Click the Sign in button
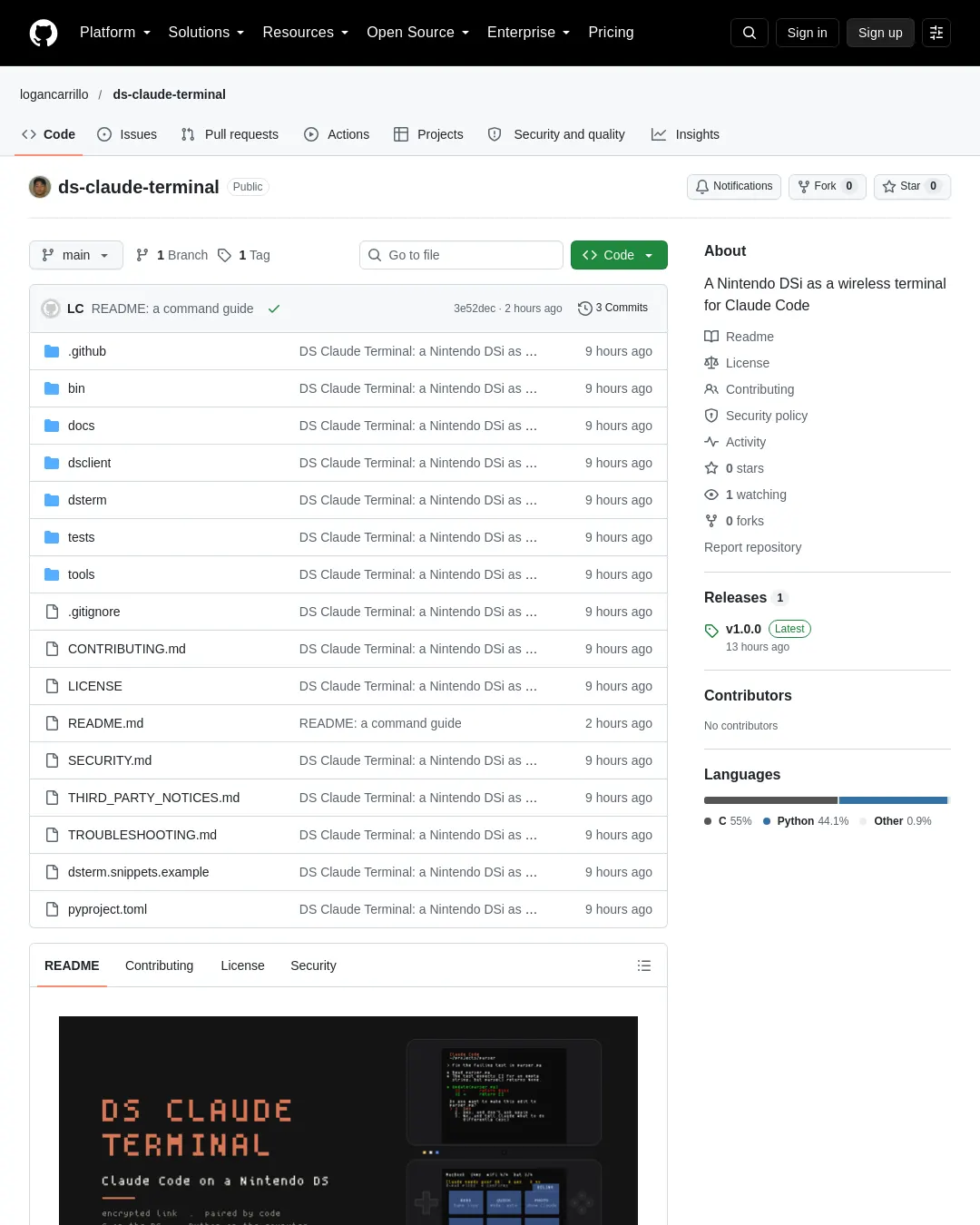Image resolution: width=980 pixels, height=1225 pixels. pyautogui.click(x=808, y=33)
